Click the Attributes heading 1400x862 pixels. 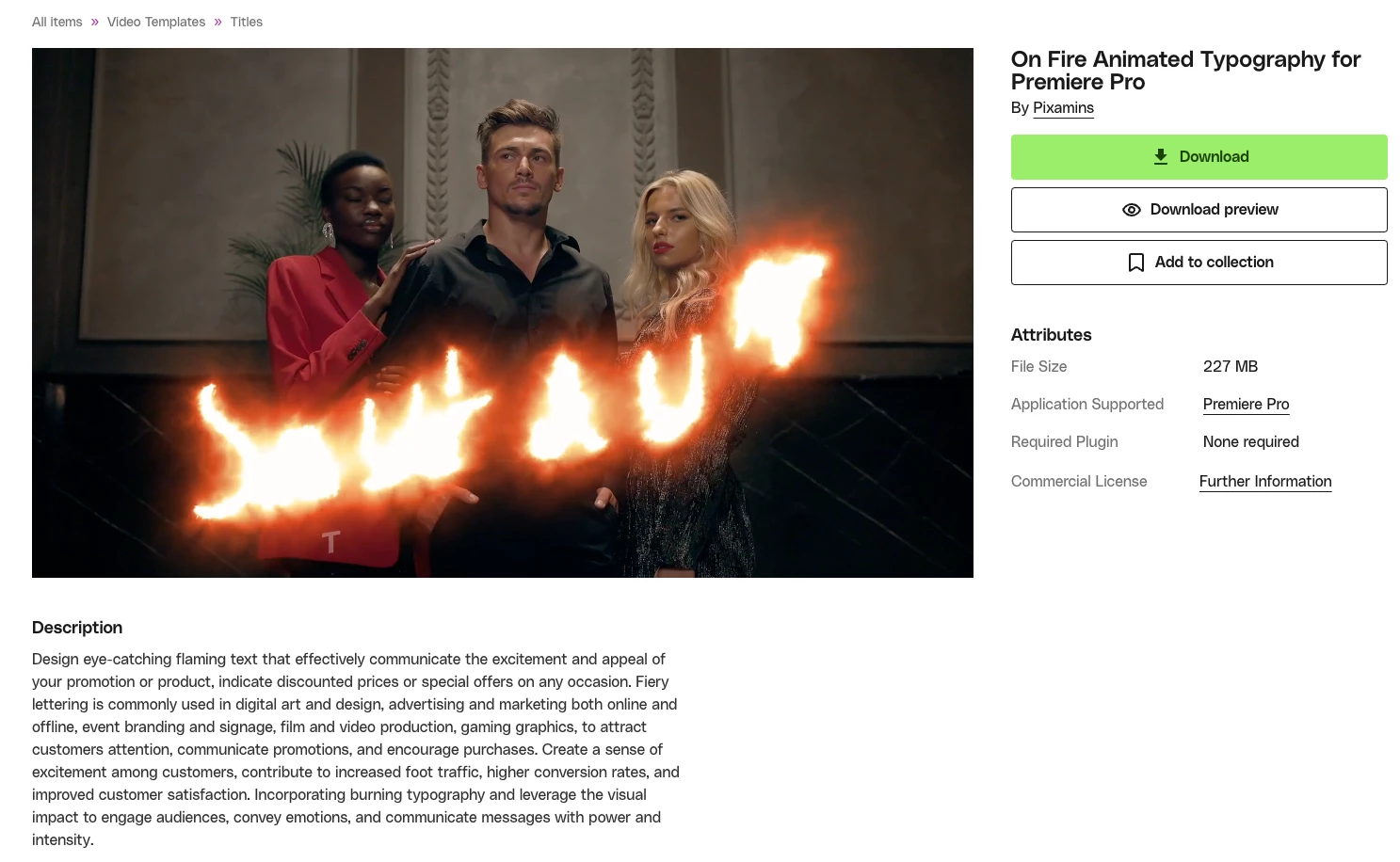click(x=1051, y=335)
